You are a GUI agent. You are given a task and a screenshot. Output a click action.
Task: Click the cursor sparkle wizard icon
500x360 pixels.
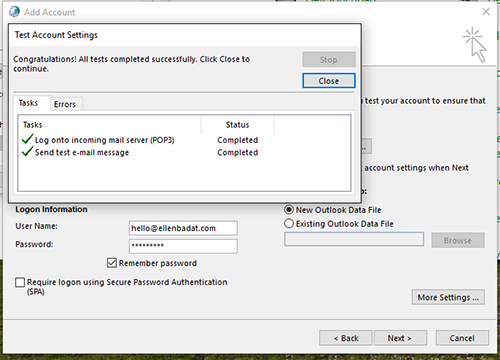pos(475,45)
